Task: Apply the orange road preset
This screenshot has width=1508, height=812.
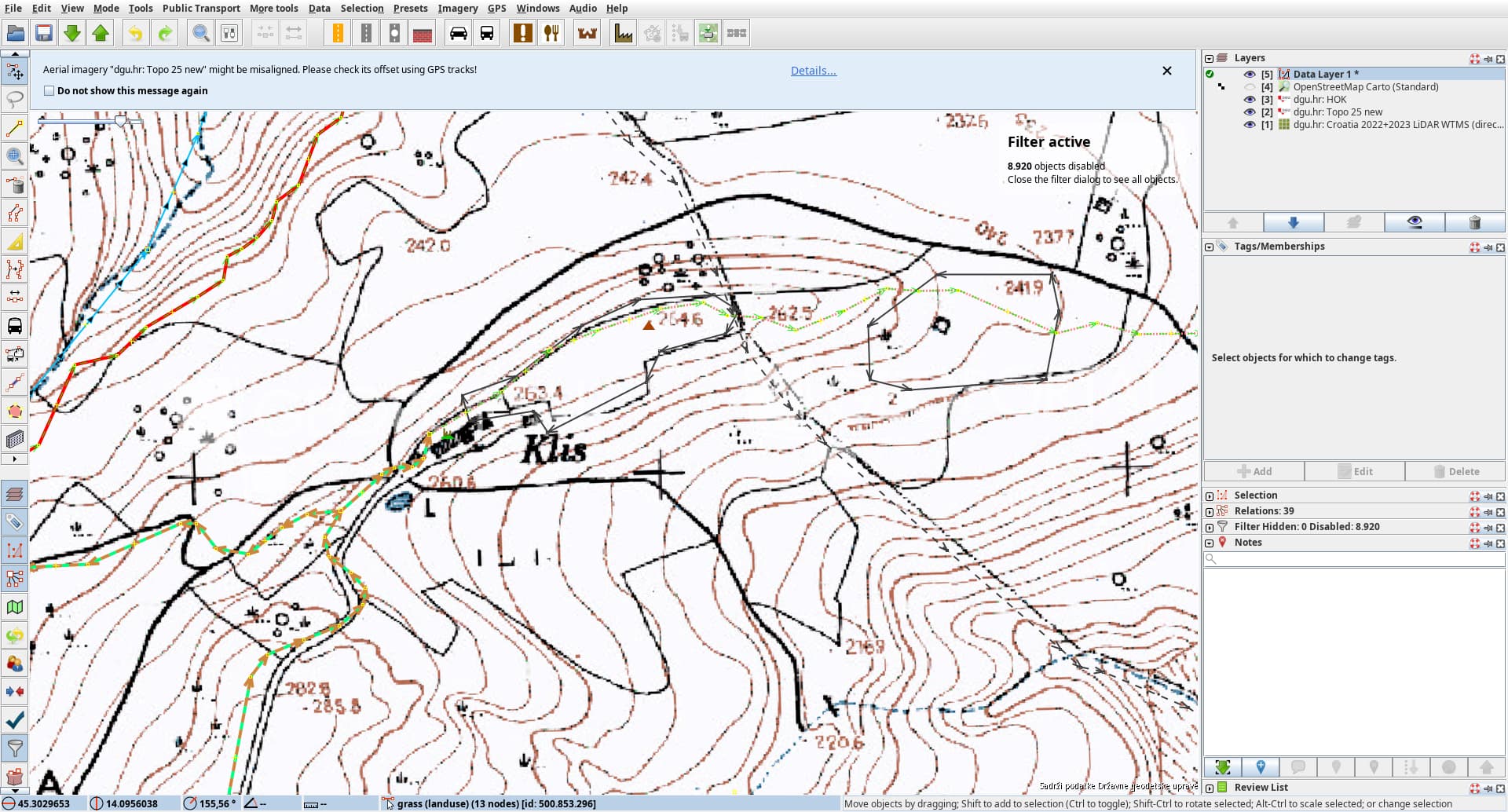Action: (x=338, y=33)
